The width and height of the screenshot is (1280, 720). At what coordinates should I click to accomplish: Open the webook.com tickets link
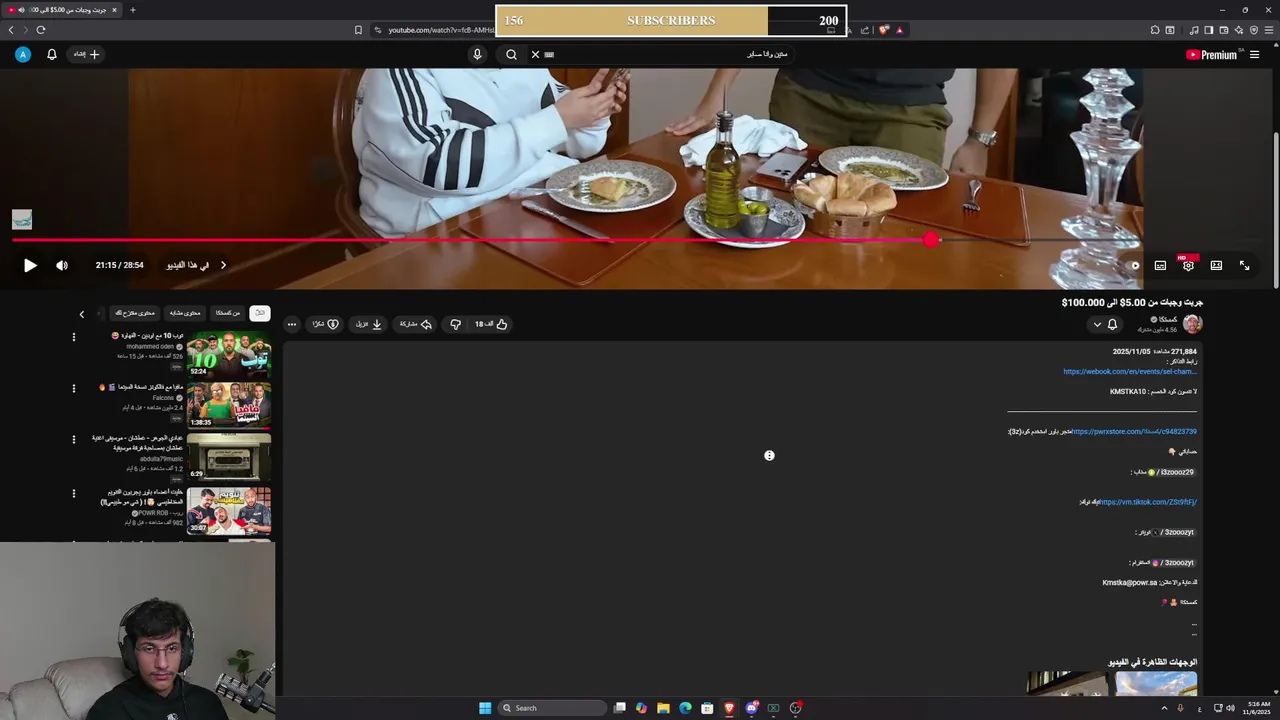pos(1130,372)
